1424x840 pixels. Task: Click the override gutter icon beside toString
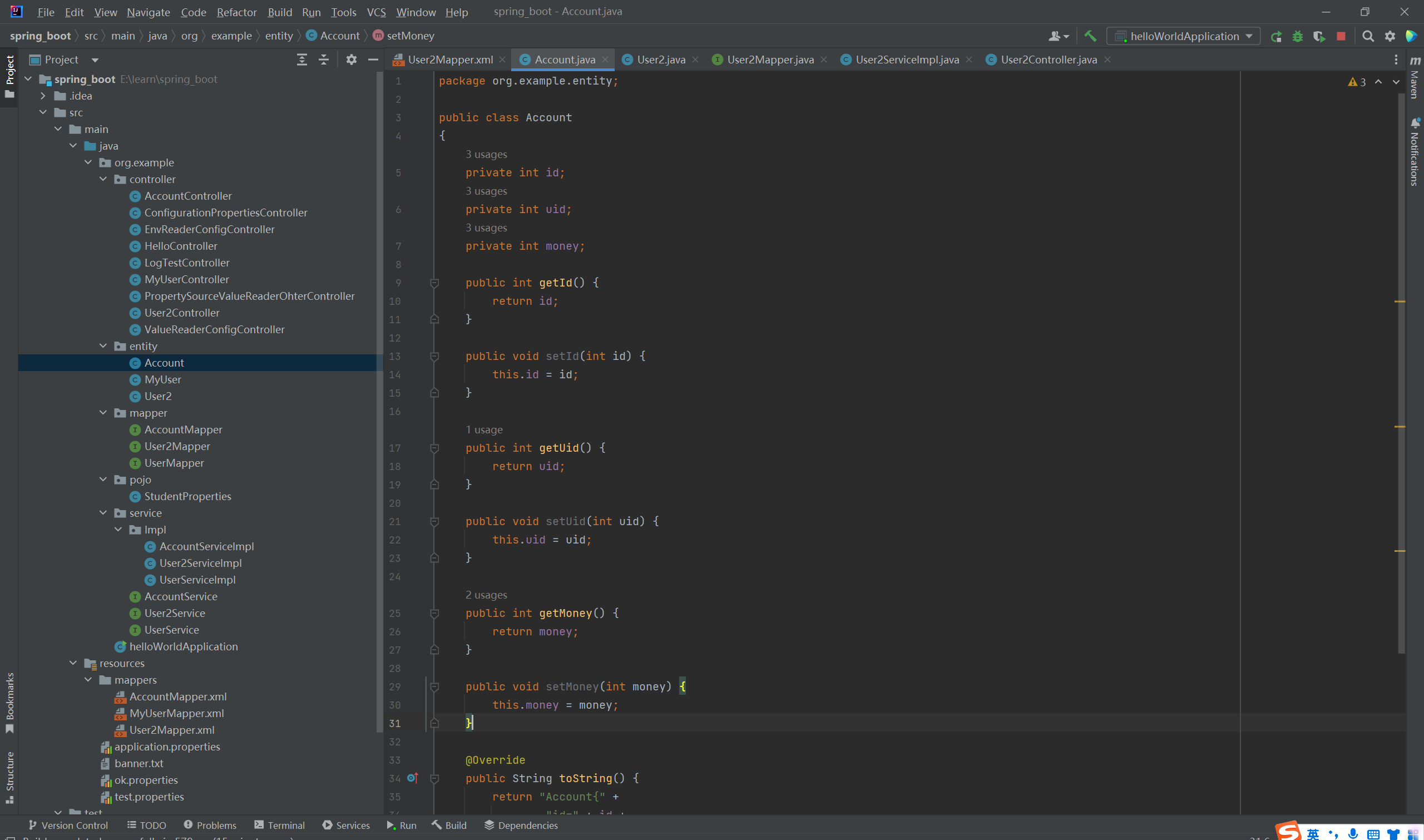[x=413, y=778]
